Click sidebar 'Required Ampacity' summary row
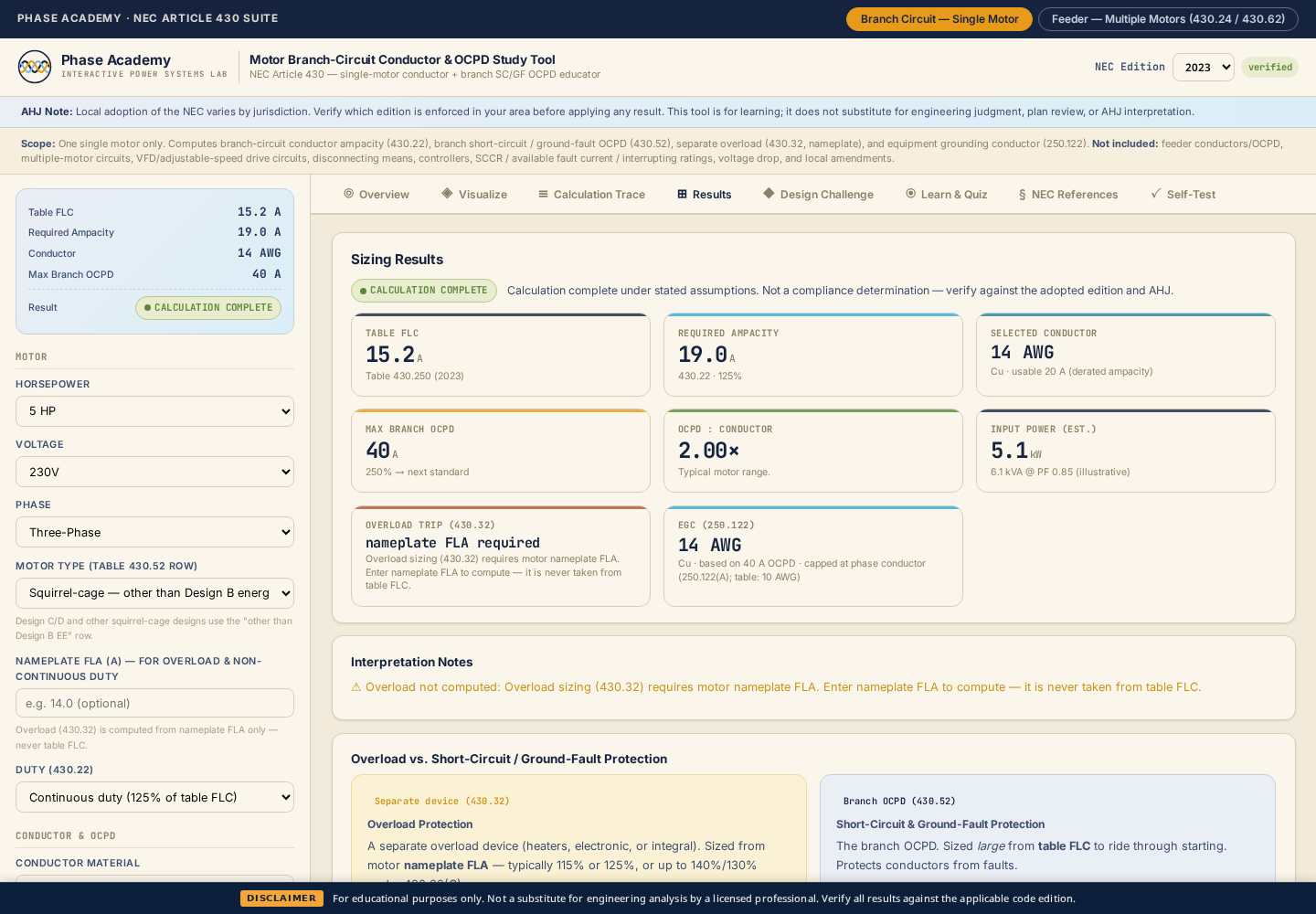 coord(154,232)
